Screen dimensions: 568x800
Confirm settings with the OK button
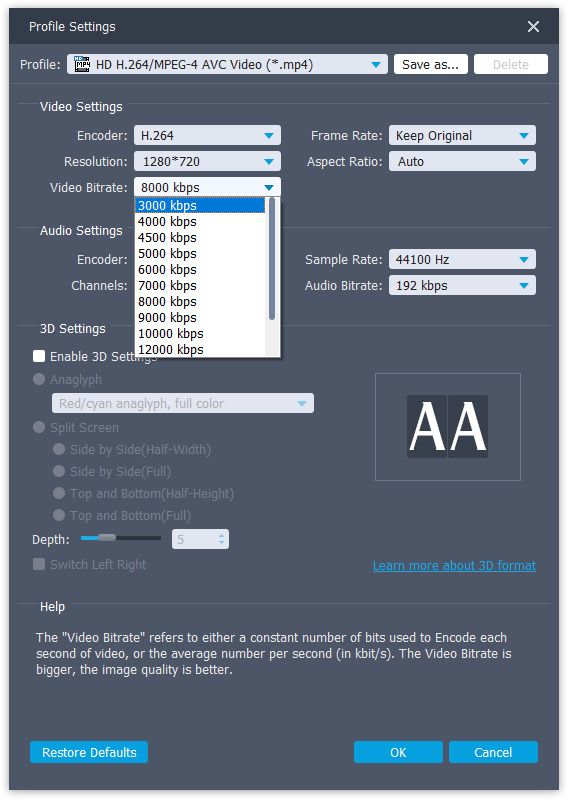(398, 753)
